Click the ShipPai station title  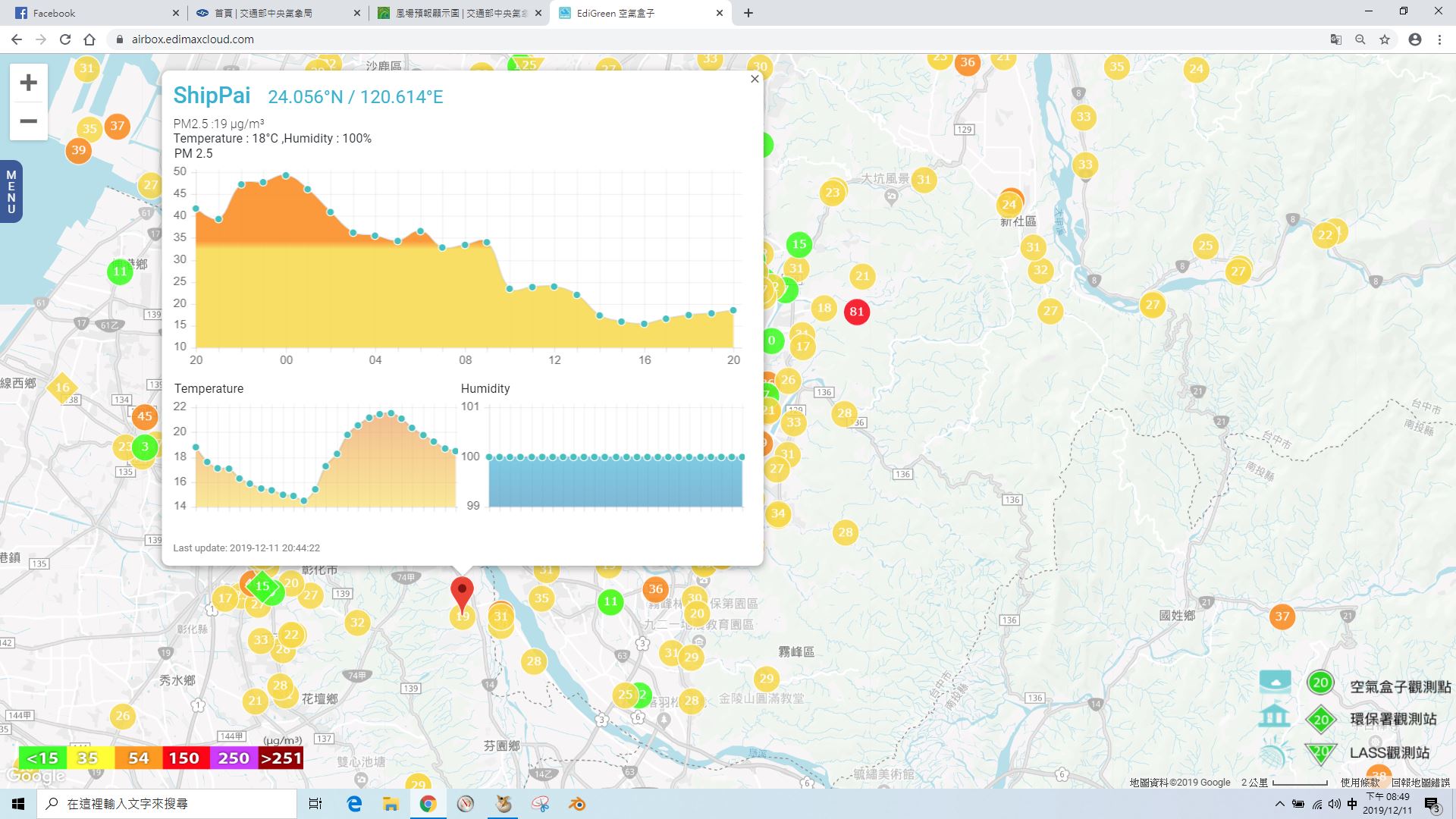click(212, 96)
